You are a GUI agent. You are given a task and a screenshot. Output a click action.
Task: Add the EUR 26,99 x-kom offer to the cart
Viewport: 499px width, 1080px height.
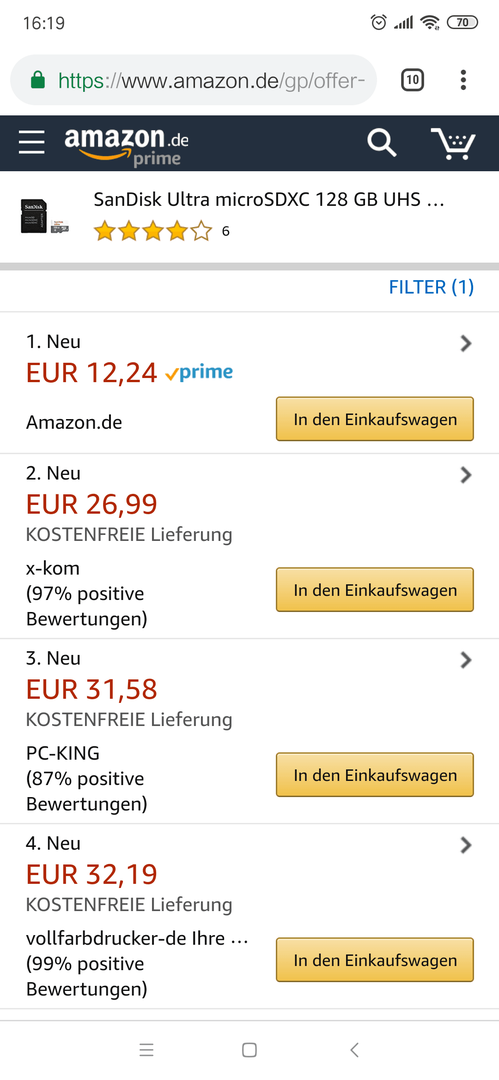(x=375, y=590)
